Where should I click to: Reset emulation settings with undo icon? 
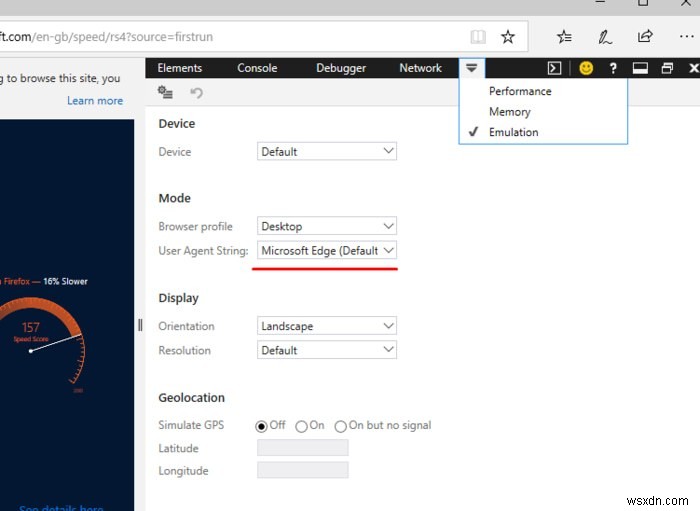[196, 92]
